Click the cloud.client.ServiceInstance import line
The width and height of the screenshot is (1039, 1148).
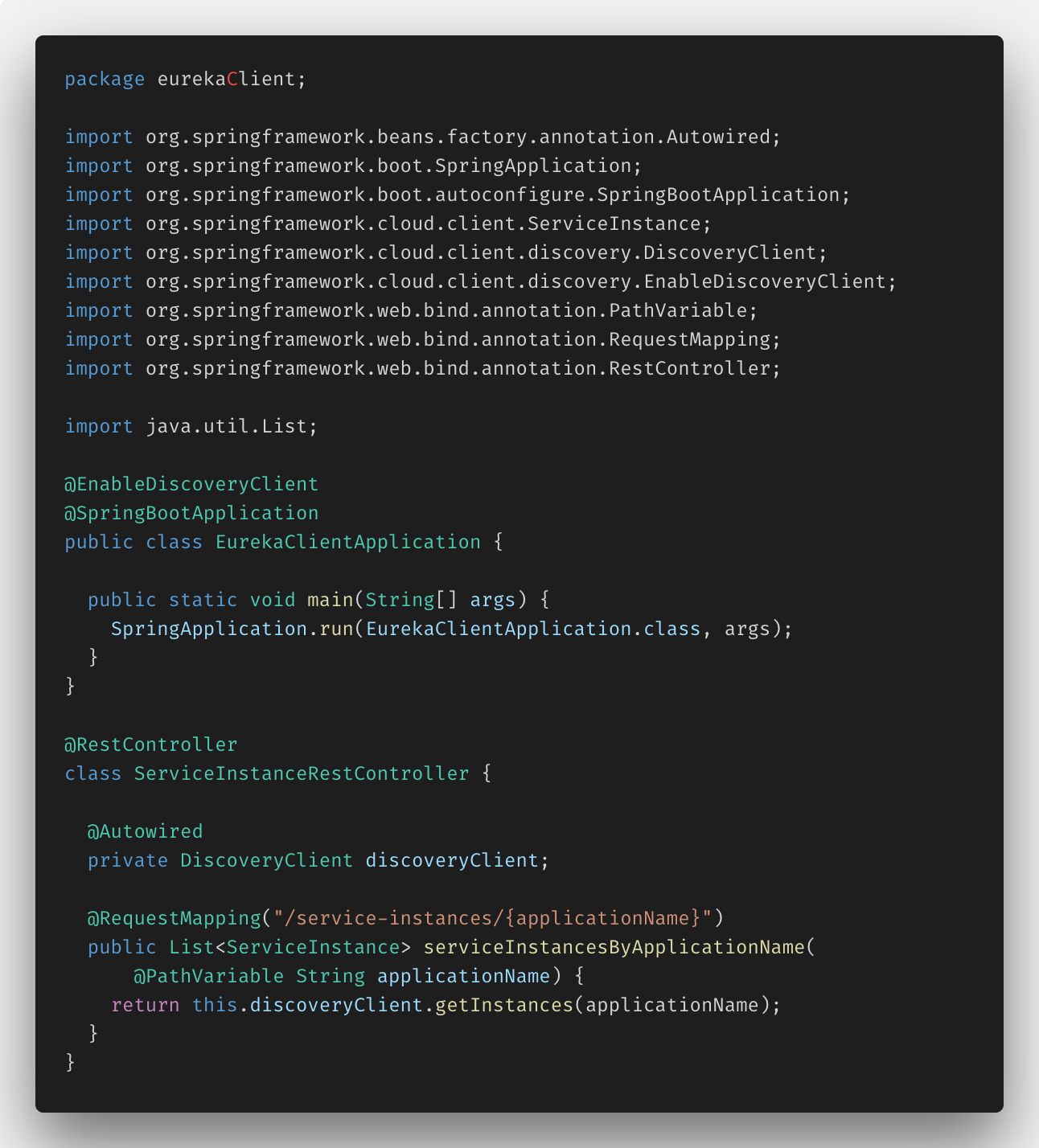(388, 223)
